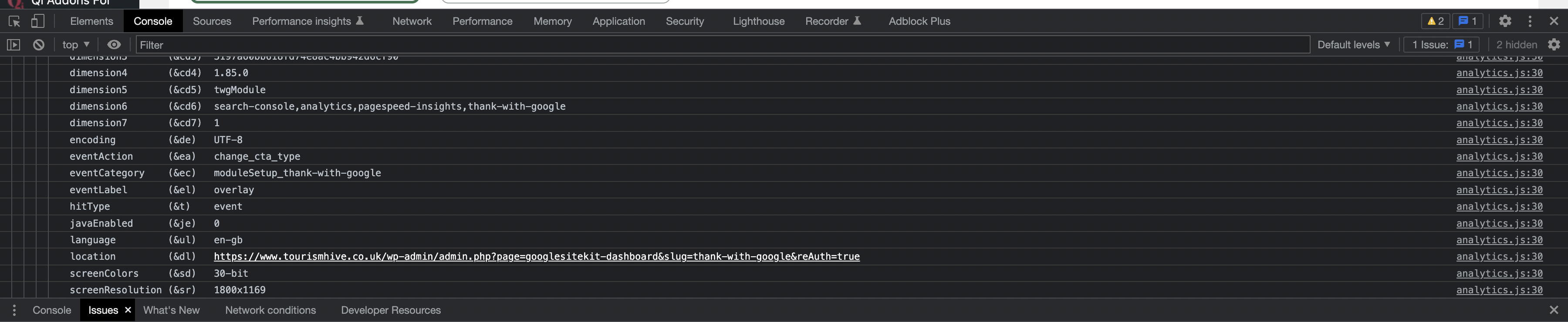Click the 2 warnings badge
1568x322 pixels.
(1435, 21)
